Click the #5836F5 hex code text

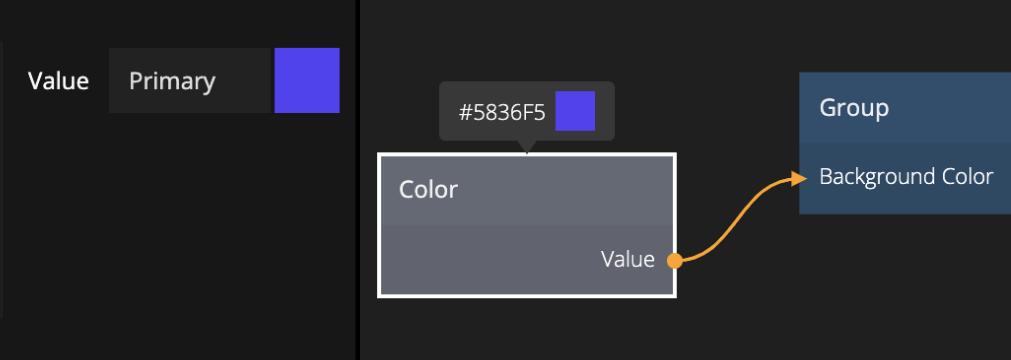(502, 113)
